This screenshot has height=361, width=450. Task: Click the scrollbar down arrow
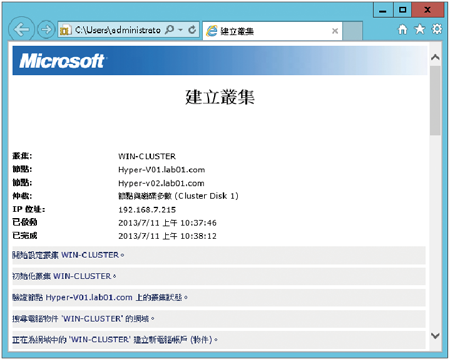tap(435, 336)
